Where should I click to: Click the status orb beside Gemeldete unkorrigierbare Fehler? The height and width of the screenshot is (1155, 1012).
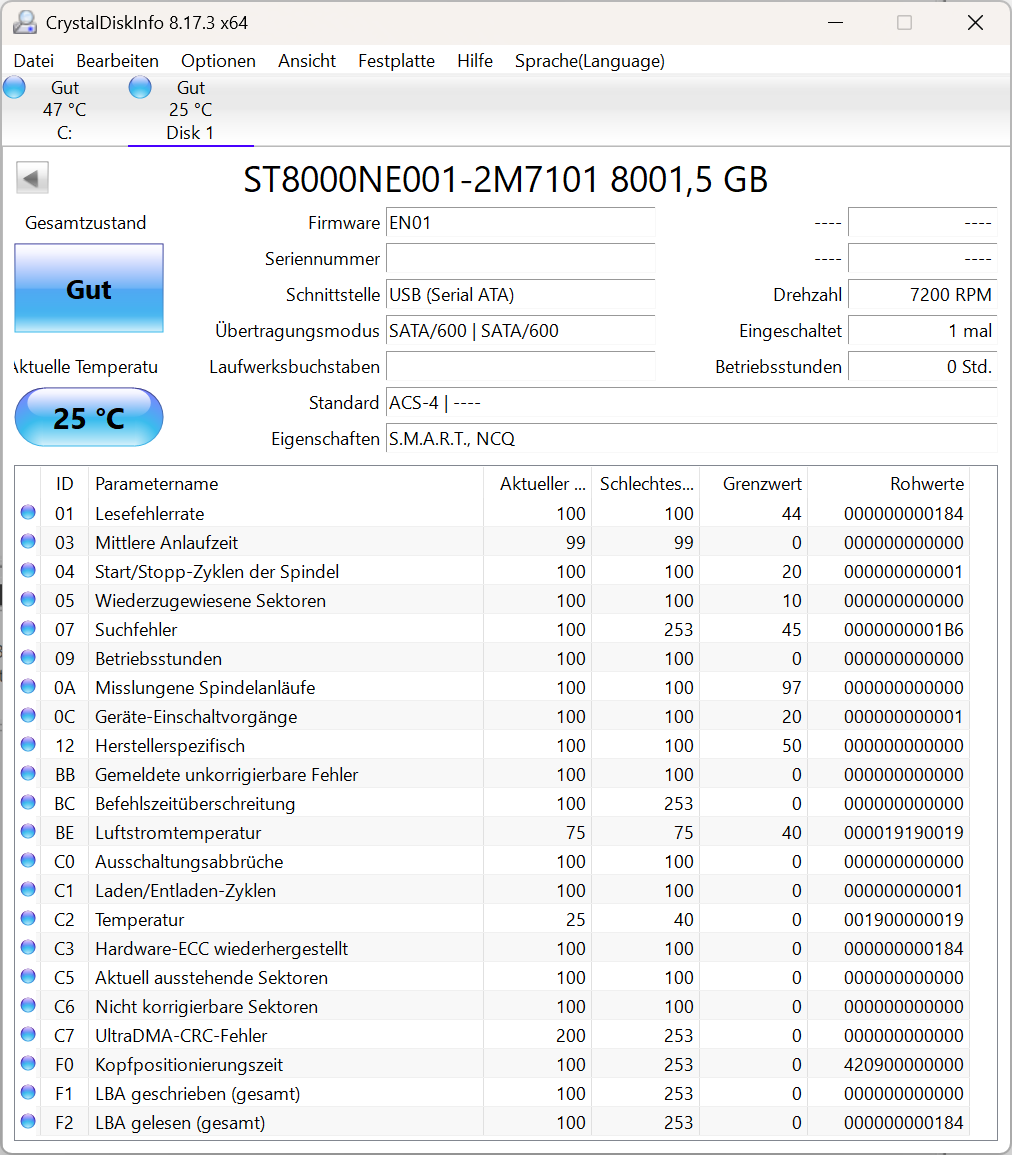tap(28, 773)
